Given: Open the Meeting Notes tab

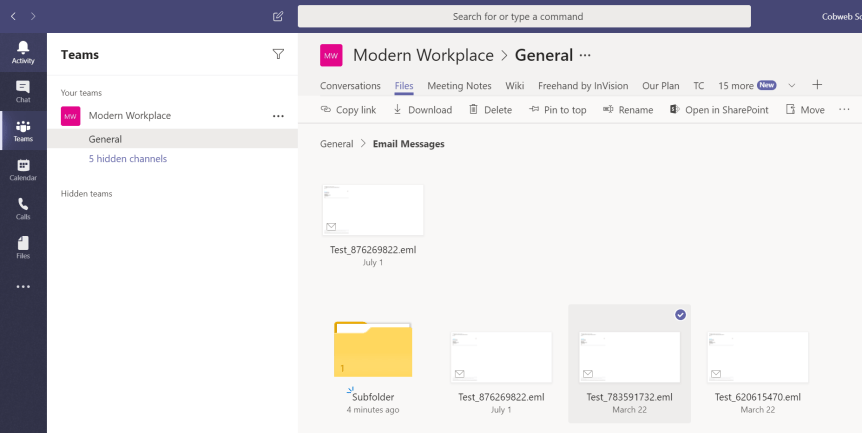Looking at the screenshot, I should pos(459,86).
